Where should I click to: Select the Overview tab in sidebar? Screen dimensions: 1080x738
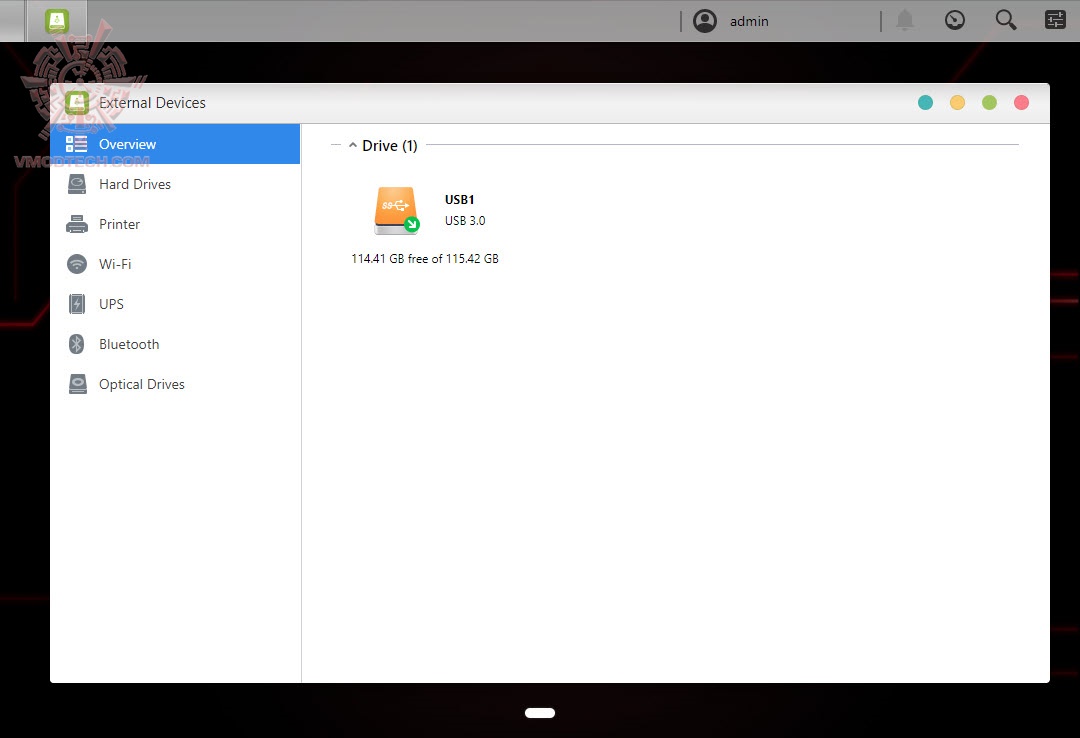coord(175,144)
